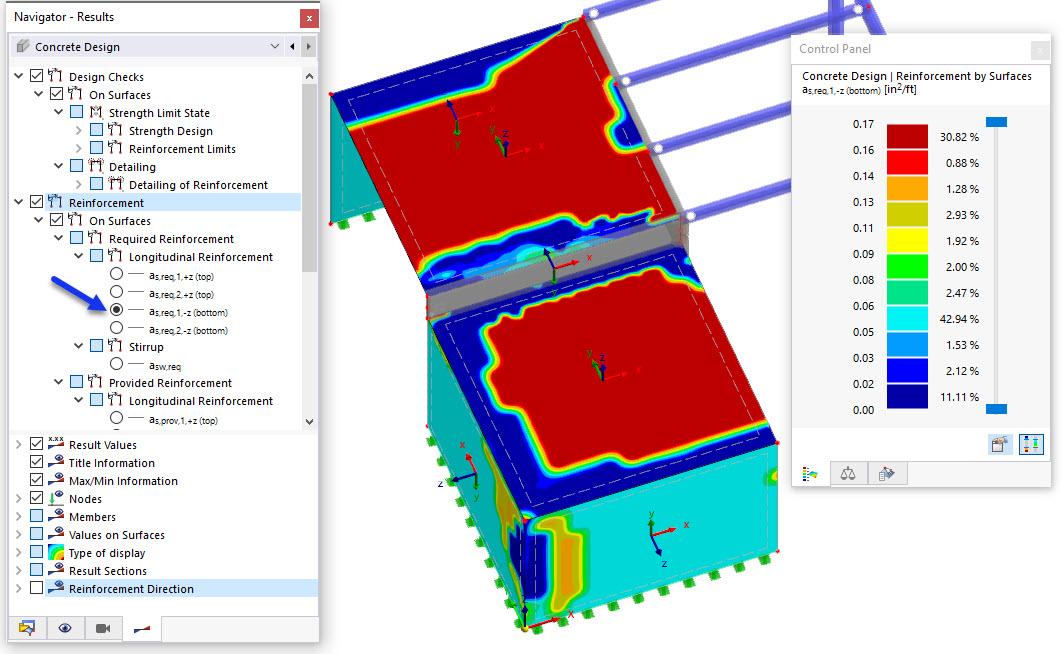This screenshot has height=654, width=1063.
Task: Click the Nodes icon
Action: [x=56, y=497]
